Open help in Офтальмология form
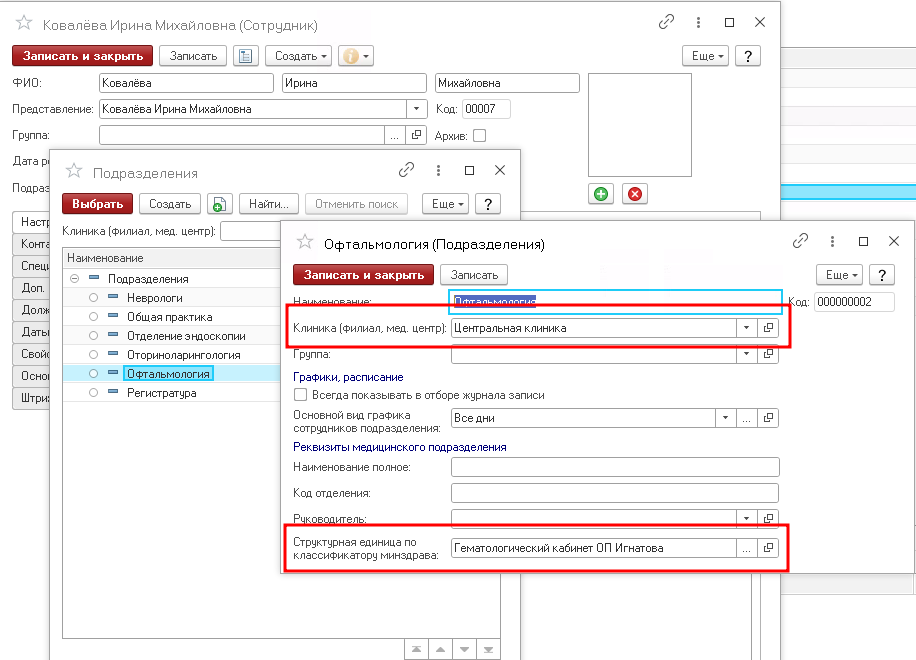 882,275
